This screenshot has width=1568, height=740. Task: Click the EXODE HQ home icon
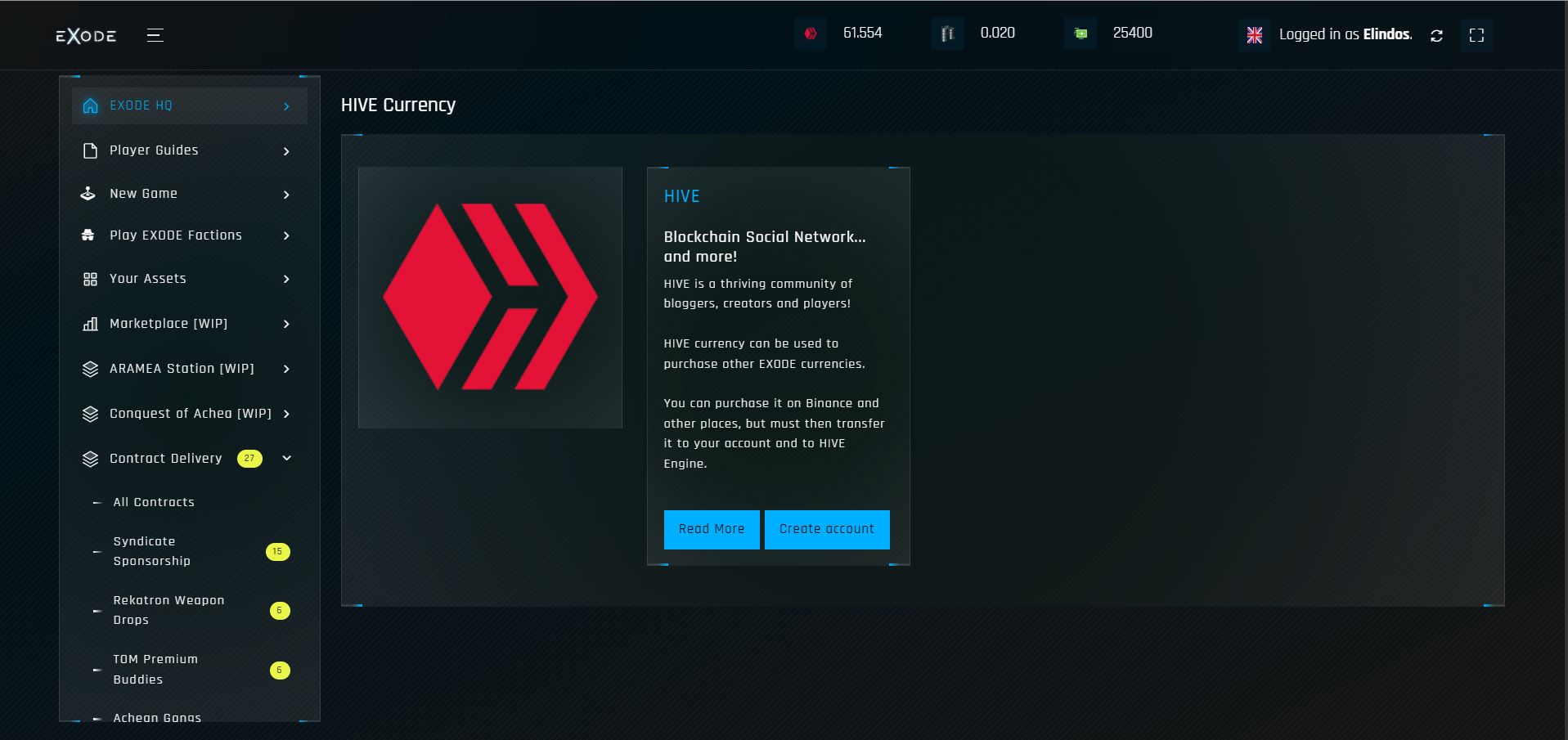tap(90, 105)
